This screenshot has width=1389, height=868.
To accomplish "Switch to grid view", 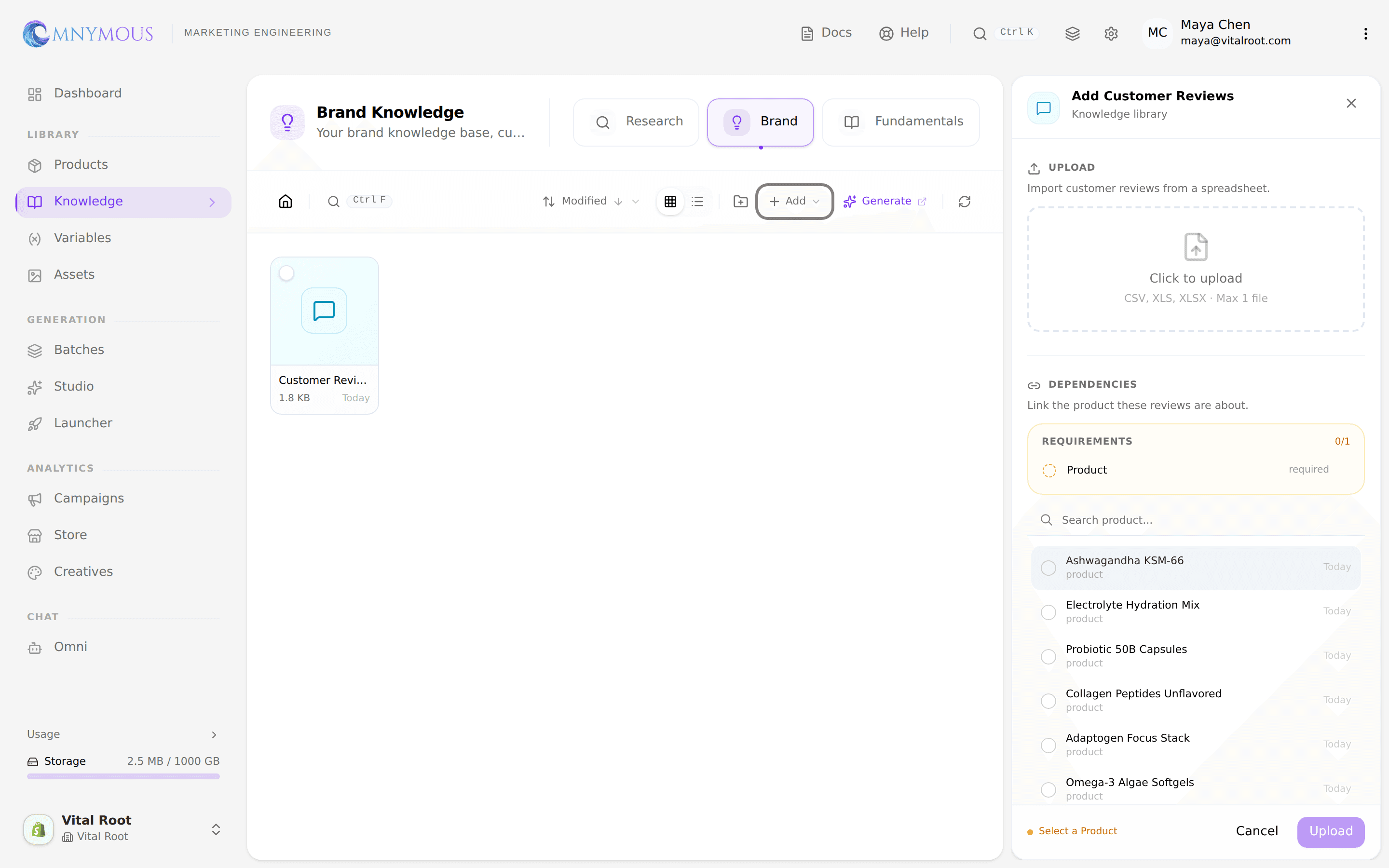I will coord(670,202).
